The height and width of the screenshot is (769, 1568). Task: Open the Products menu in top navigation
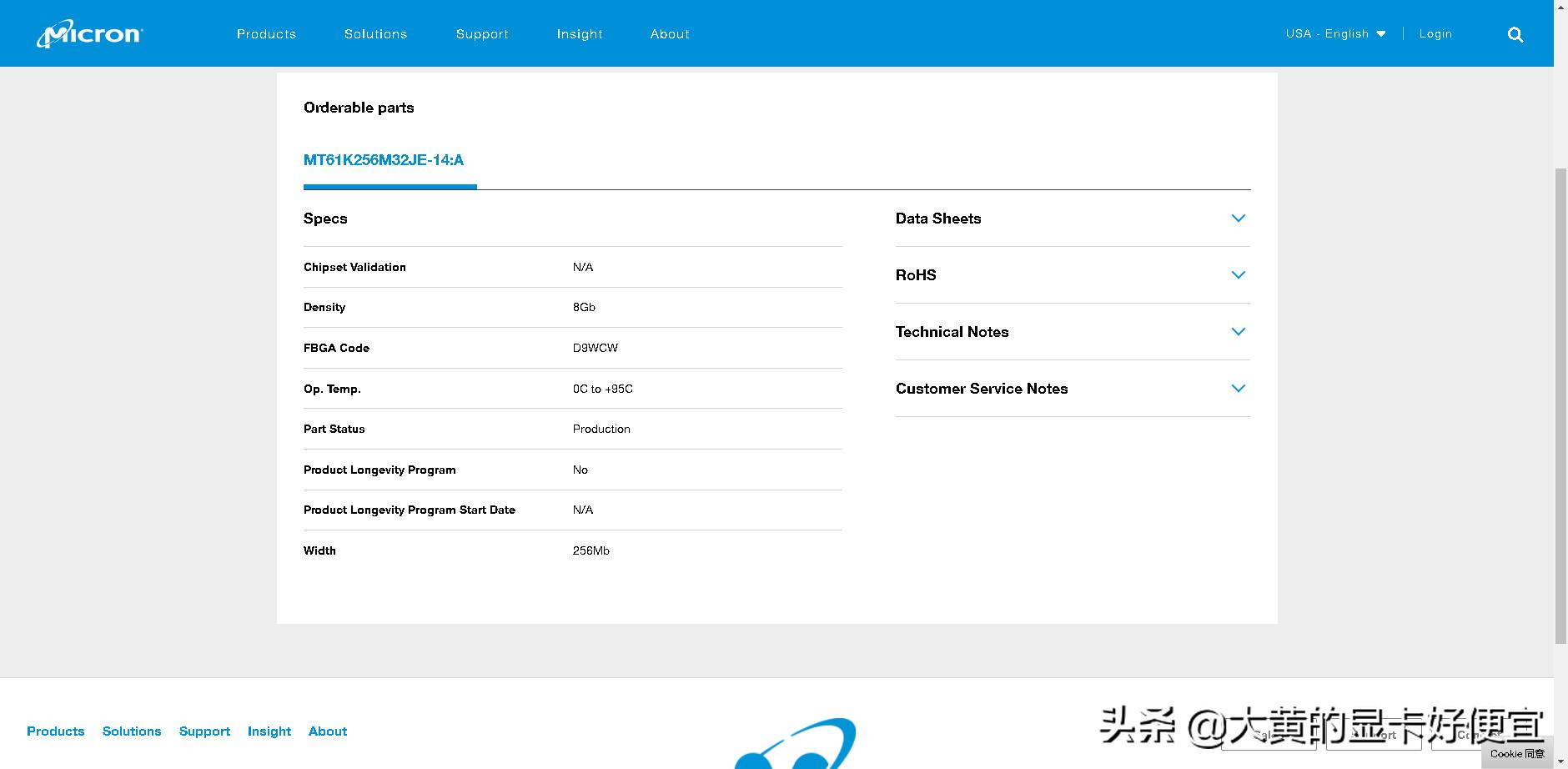point(266,34)
